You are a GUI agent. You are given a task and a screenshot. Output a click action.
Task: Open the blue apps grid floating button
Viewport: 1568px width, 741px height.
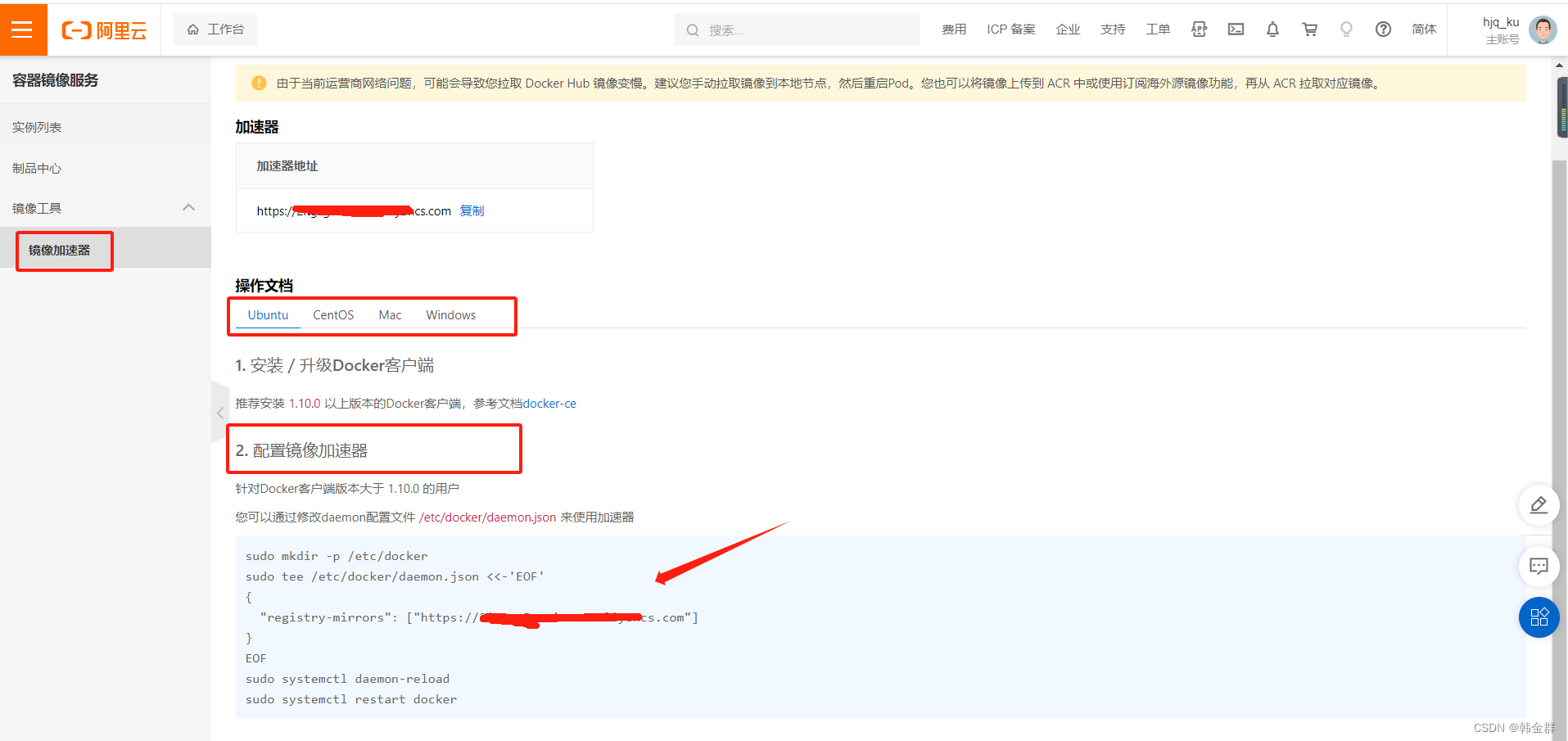[x=1539, y=617]
